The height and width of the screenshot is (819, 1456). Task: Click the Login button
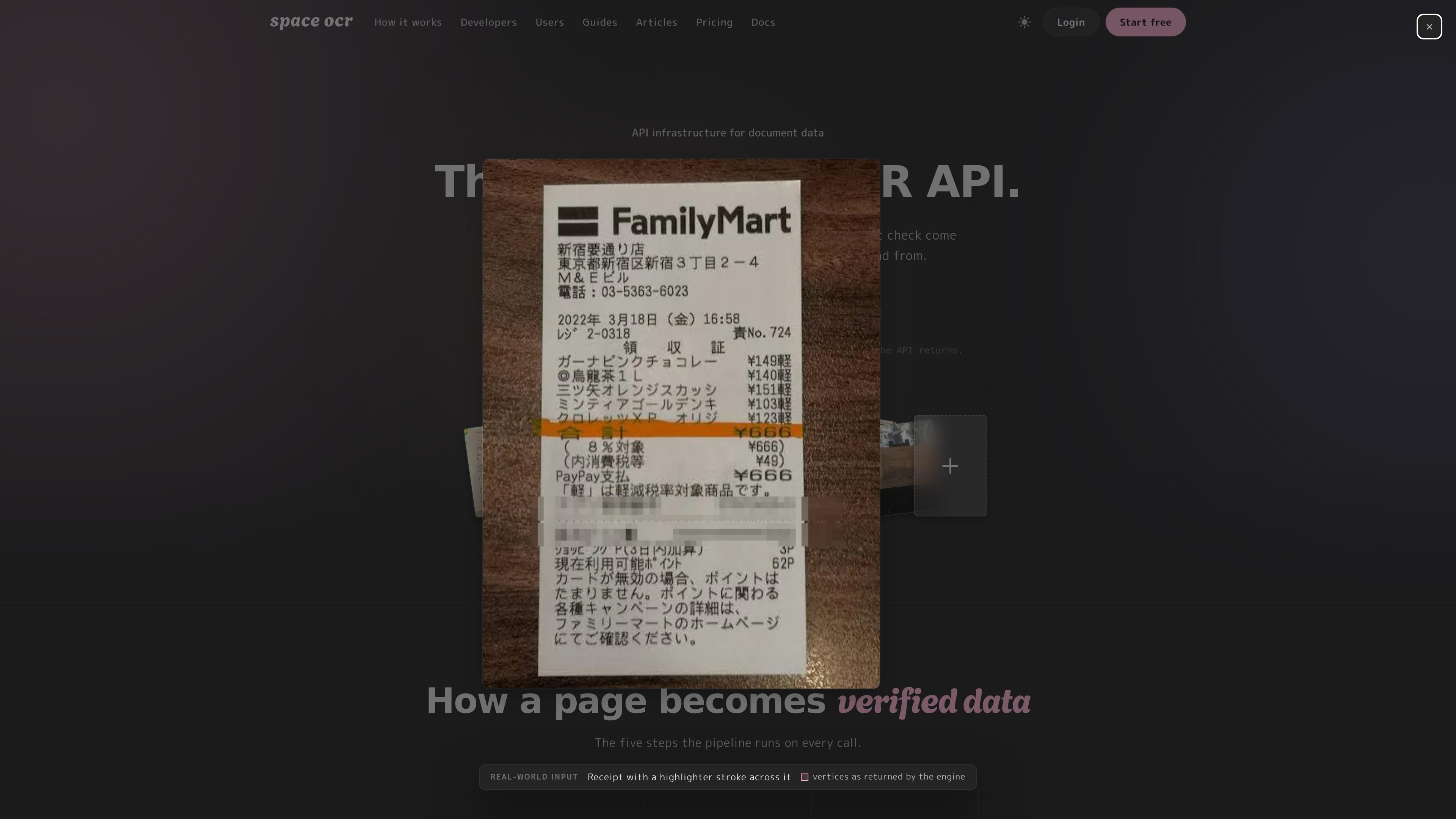pos(1070,22)
